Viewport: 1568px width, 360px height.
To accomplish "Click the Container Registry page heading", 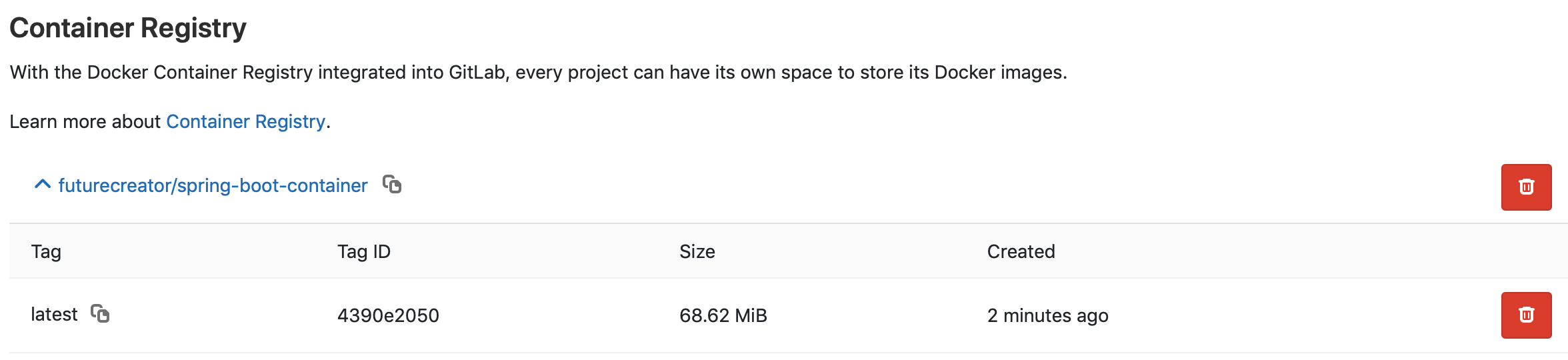I will tap(128, 28).
